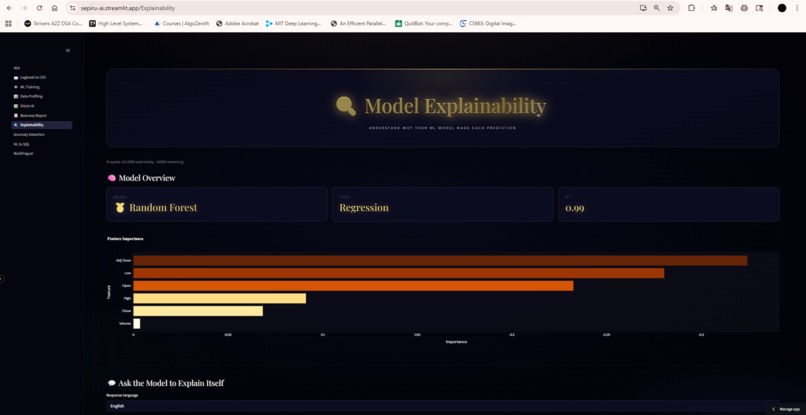Open the browser side panel icon
The image size is (806, 415).
[759, 8]
